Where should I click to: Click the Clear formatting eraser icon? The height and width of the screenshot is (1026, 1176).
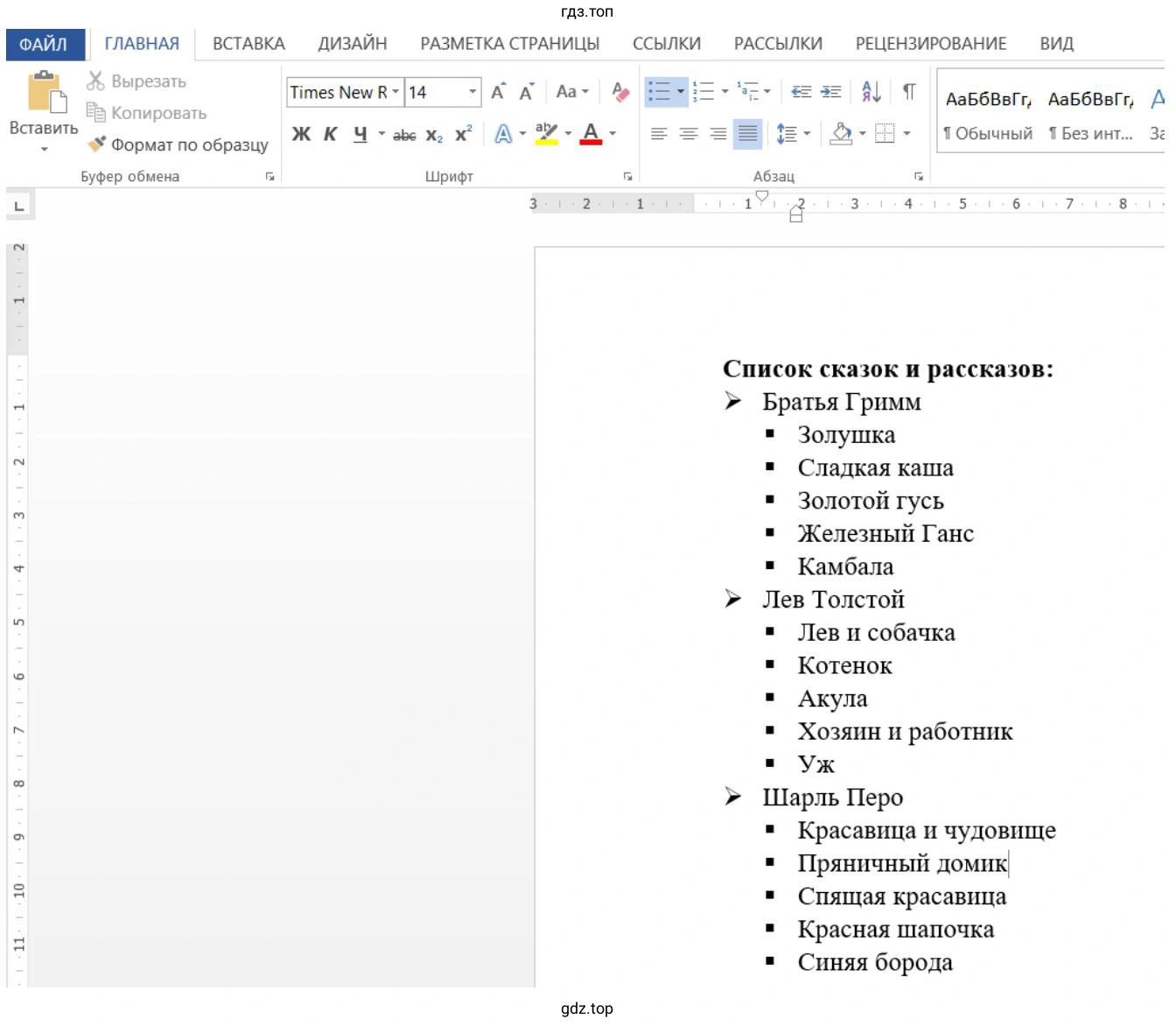coord(620,92)
